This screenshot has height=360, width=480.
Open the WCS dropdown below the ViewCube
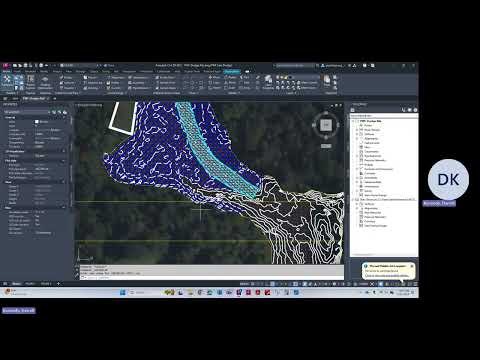[x=326, y=146]
